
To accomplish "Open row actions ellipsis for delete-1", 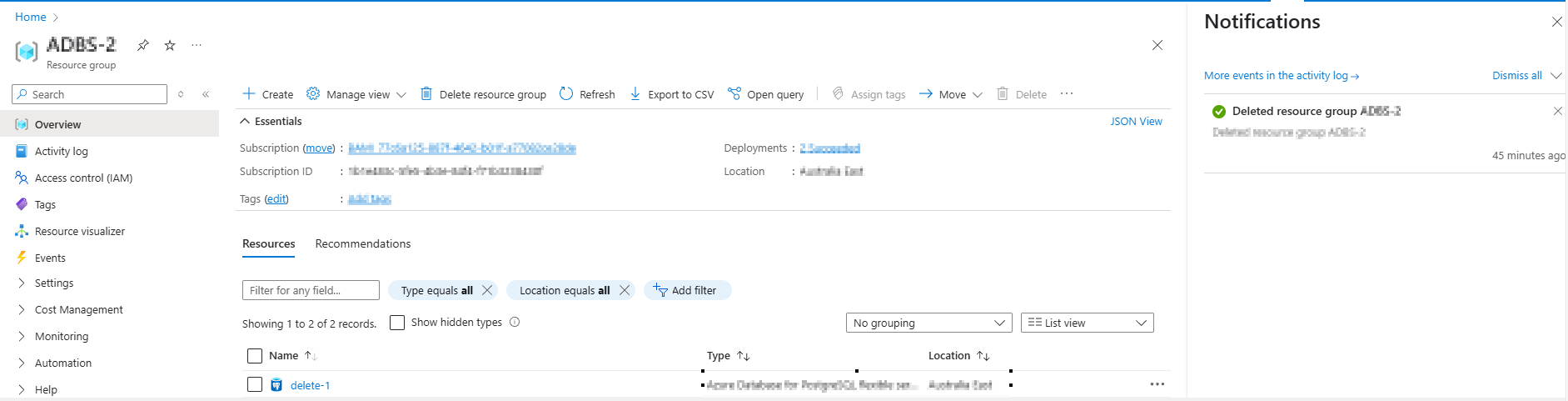I will pyautogui.click(x=1157, y=384).
